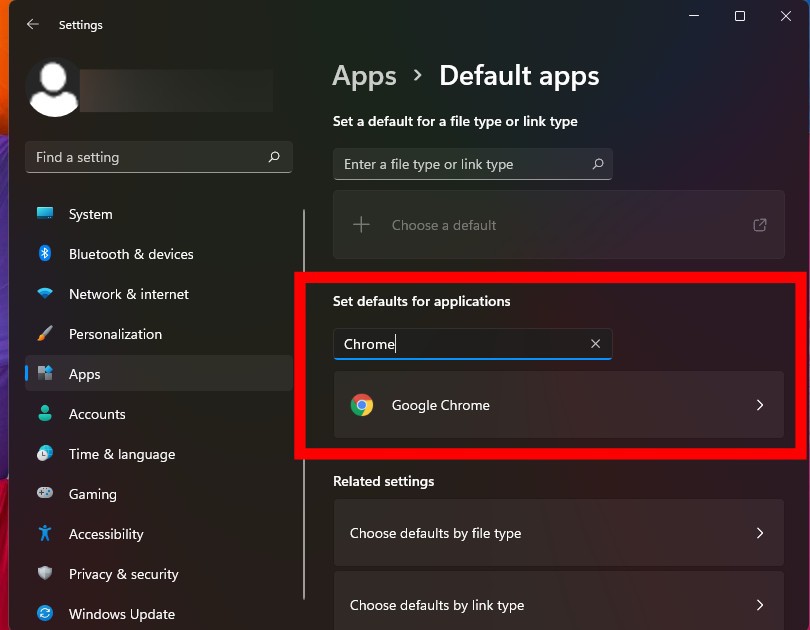This screenshot has height=630, width=810.
Task: Click the Settings window title text
Action: click(x=81, y=25)
